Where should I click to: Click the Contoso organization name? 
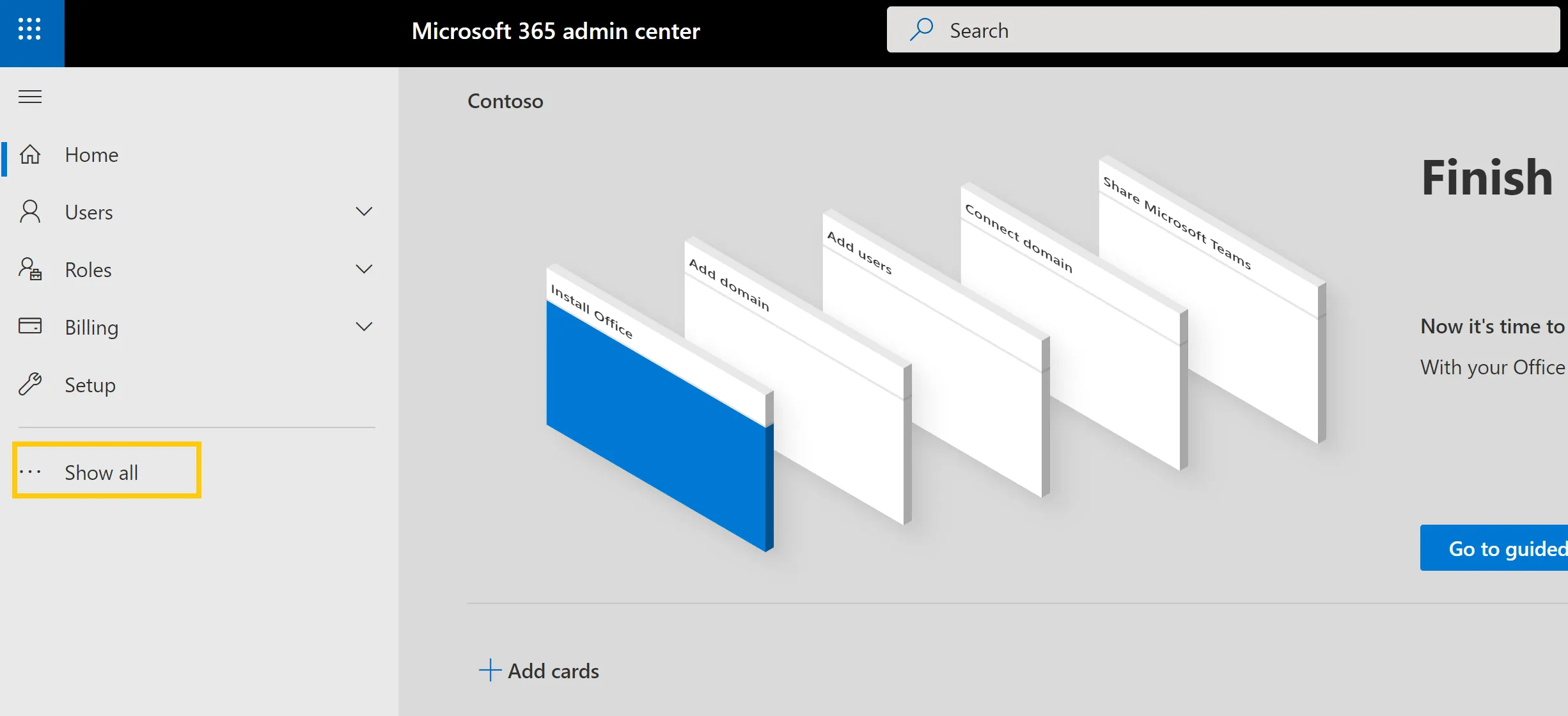click(505, 101)
